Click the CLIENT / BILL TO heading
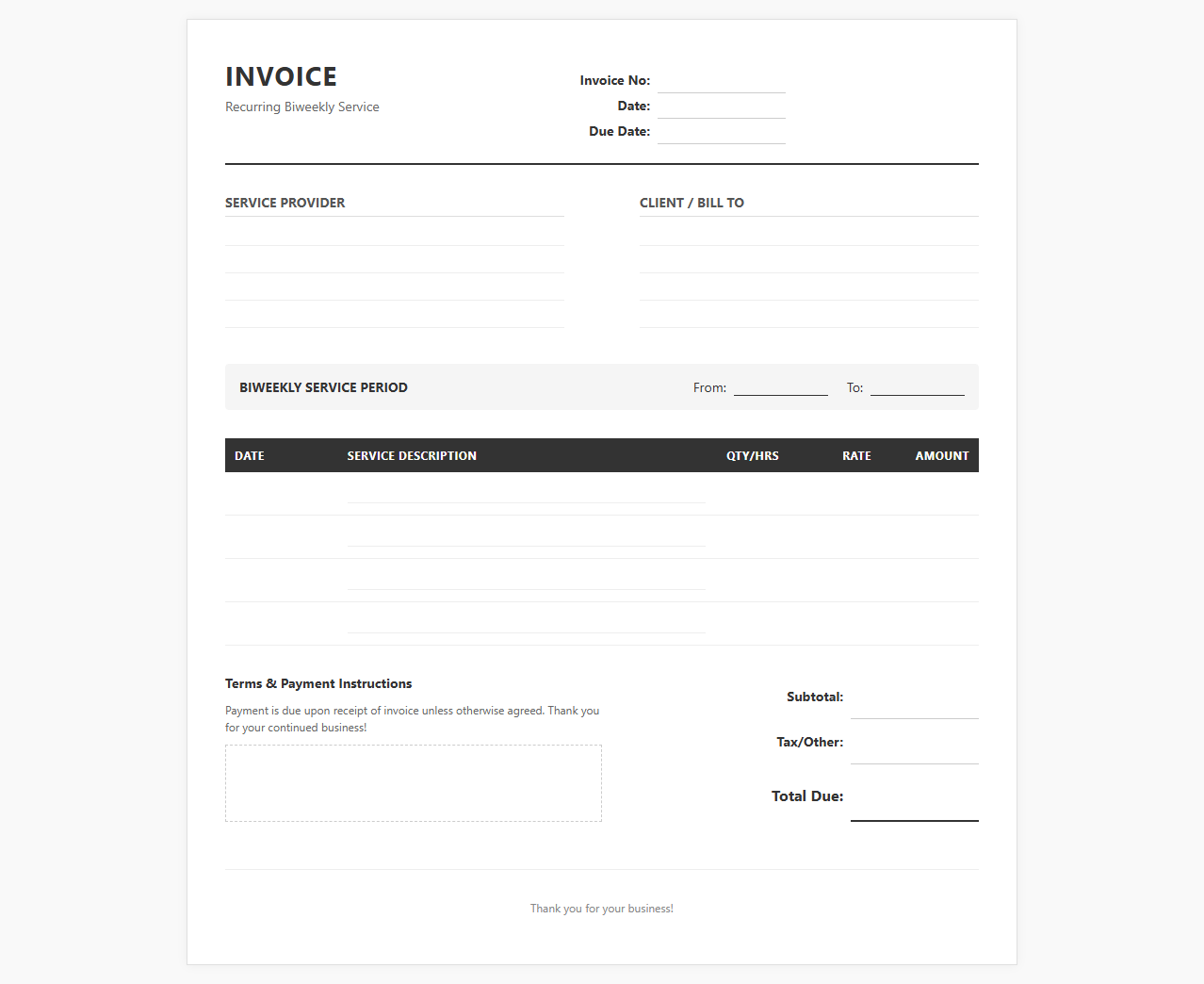This screenshot has height=984, width=1204. pyautogui.click(x=691, y=203)
